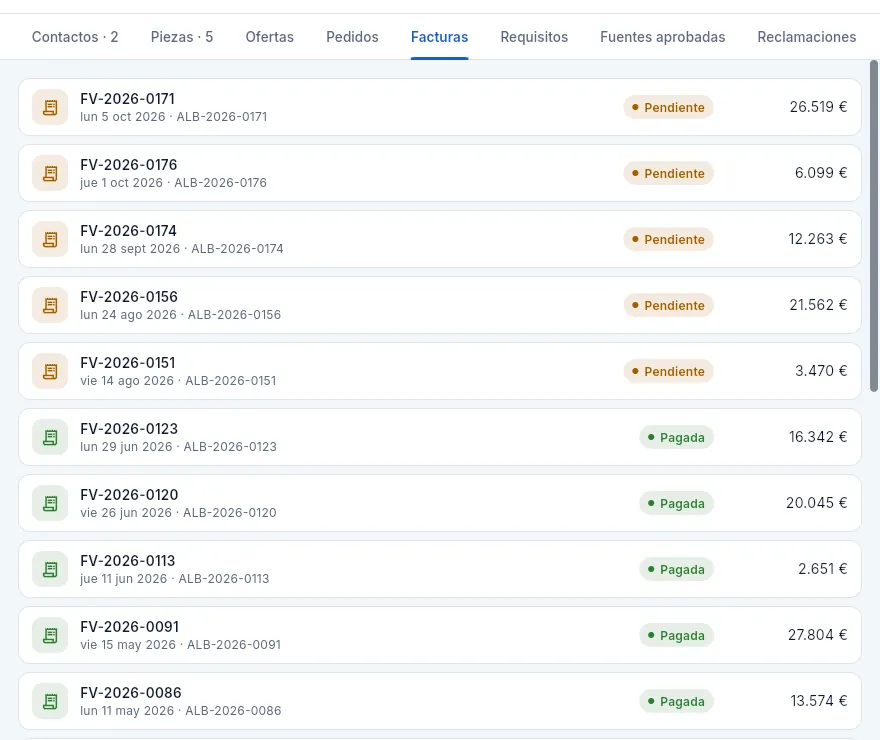Click the date line 'lun 11 may 2026 · ALB-2026-0086'

tap(181, 711)
